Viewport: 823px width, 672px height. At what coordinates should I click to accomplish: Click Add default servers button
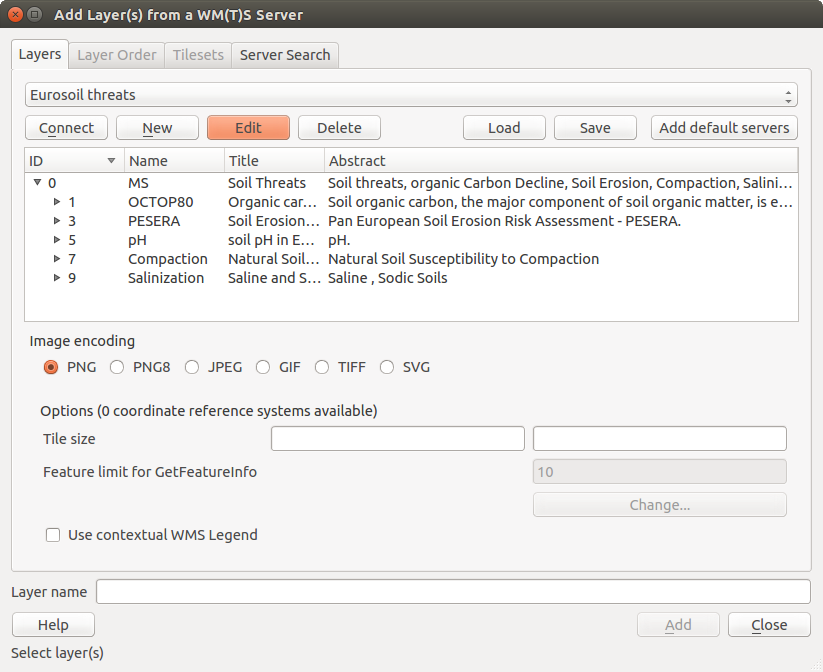pos(724,128)
